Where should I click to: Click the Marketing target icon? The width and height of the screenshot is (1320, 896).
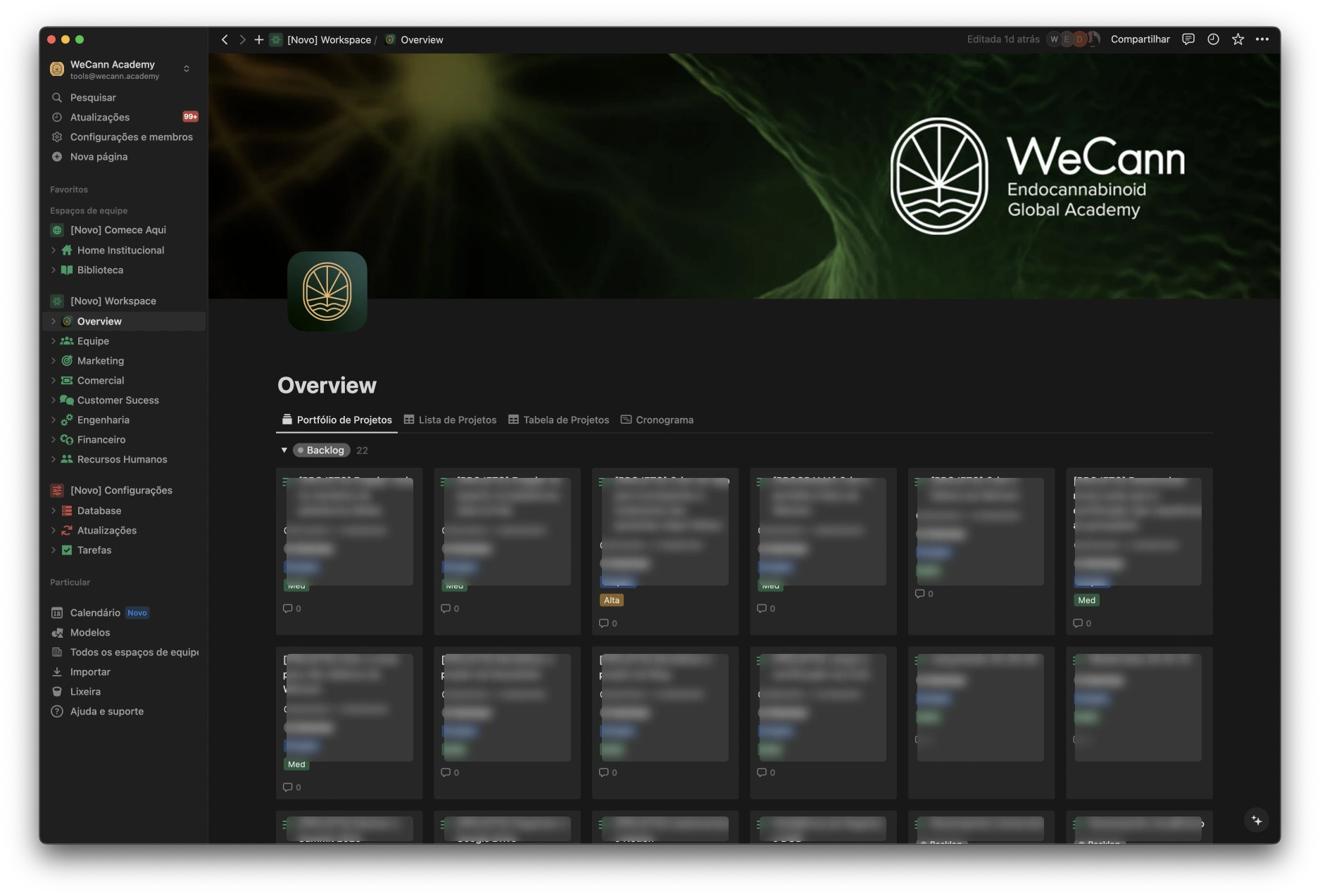67,360
